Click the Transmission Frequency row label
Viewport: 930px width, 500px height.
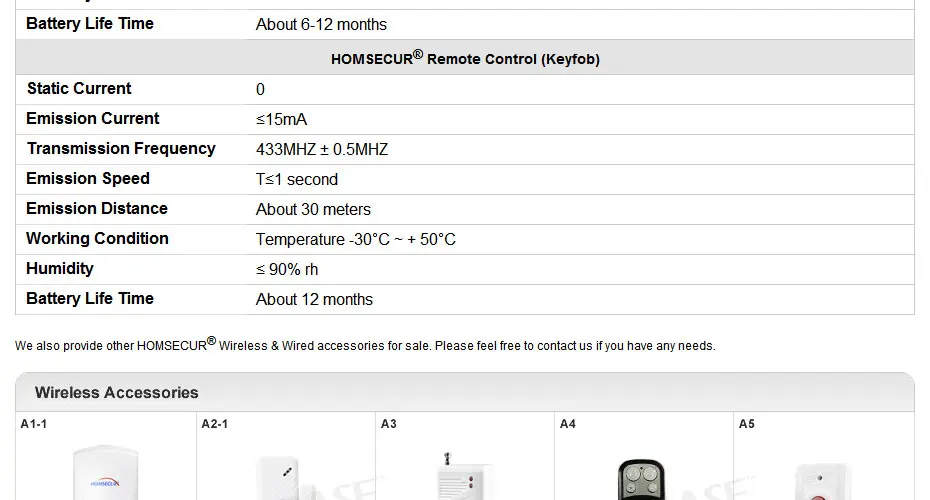(x=121, y=149)
